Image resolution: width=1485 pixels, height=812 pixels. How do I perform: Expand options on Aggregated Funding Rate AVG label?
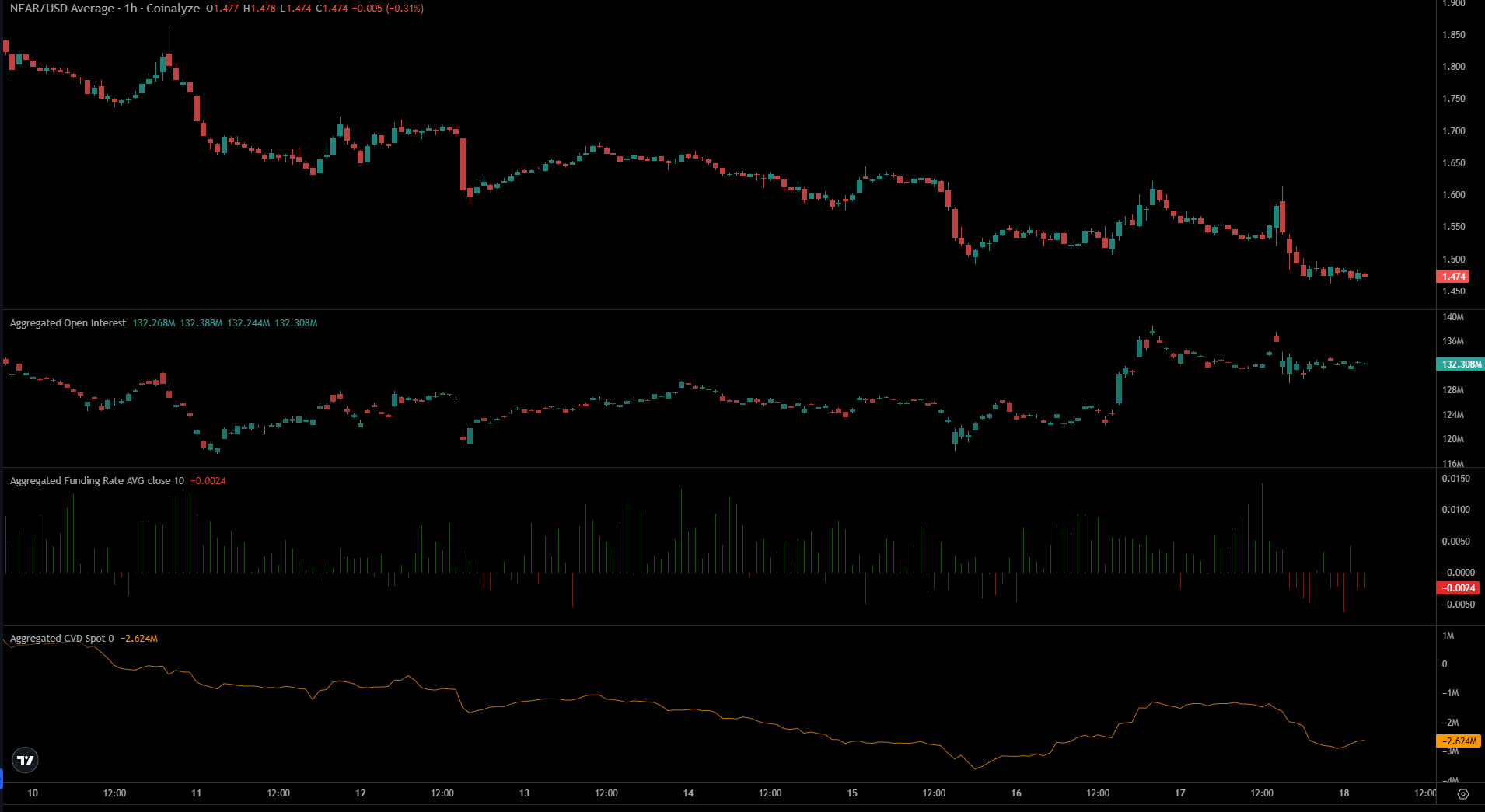pos(96,480)
